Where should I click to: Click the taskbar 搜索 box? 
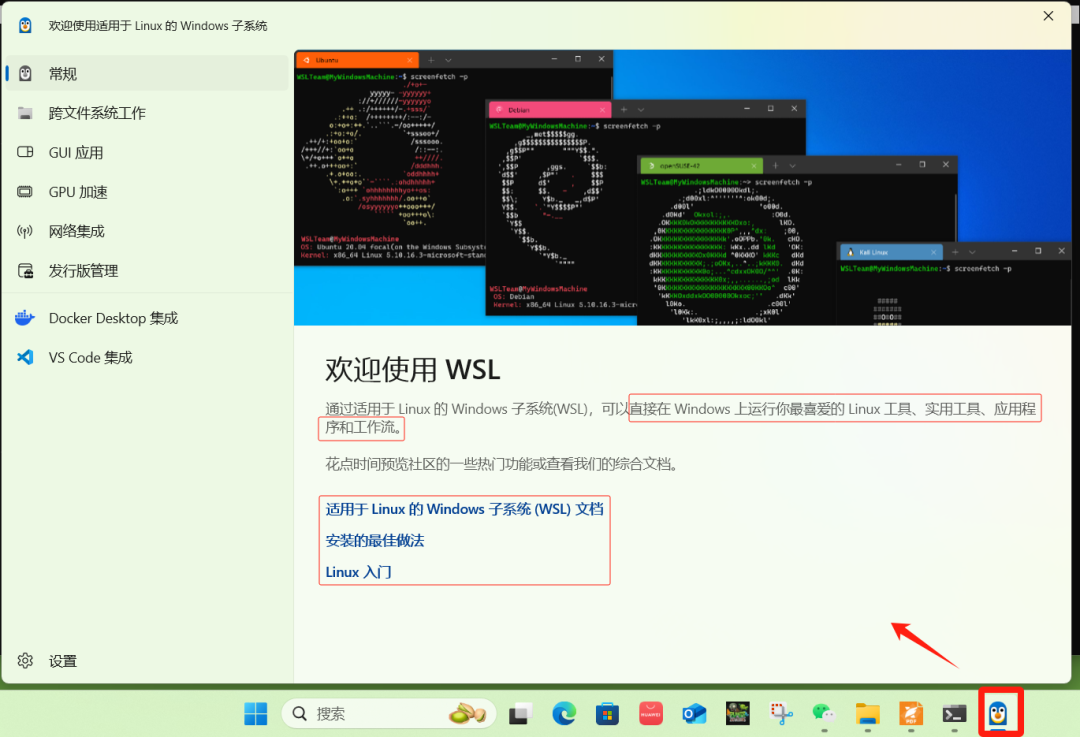[x=388, y=714]
